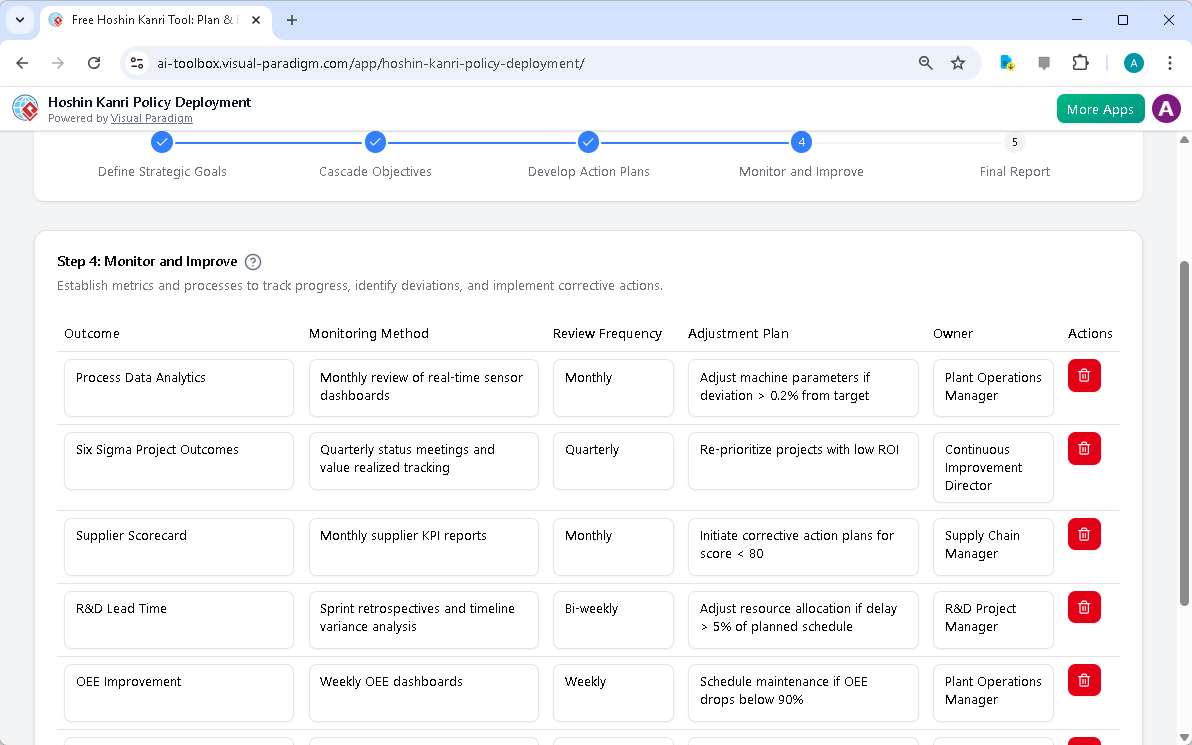Open the Chrome three-dot menu
1192x745 pixels.
tap(1170, 62)
